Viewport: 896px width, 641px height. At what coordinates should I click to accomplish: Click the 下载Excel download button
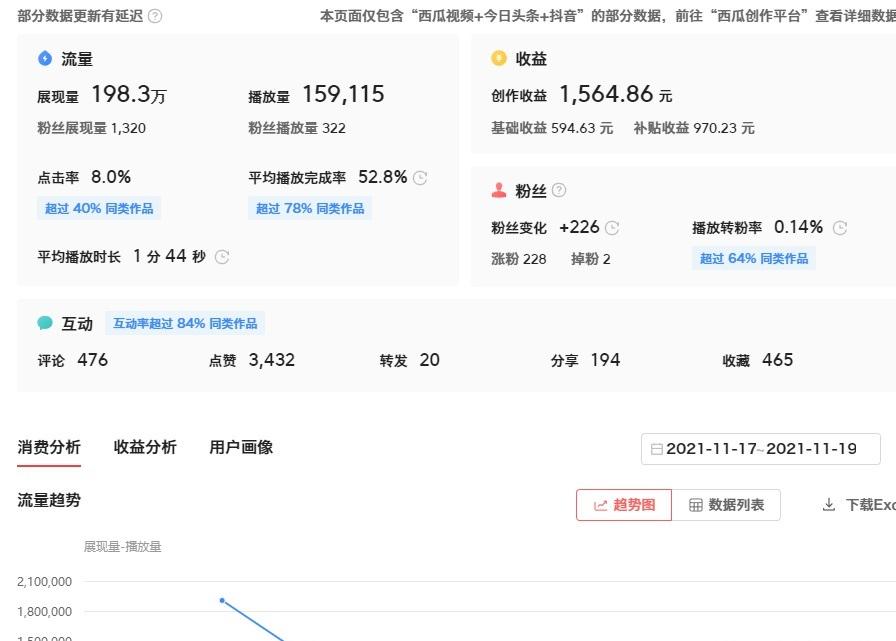[858, 505]
